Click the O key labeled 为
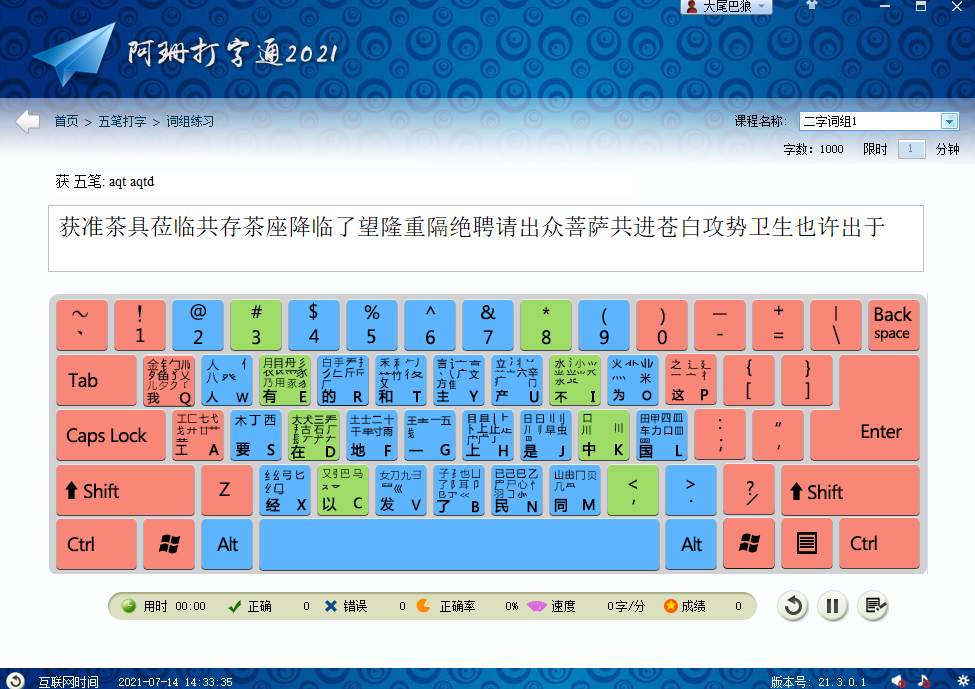 632,380
